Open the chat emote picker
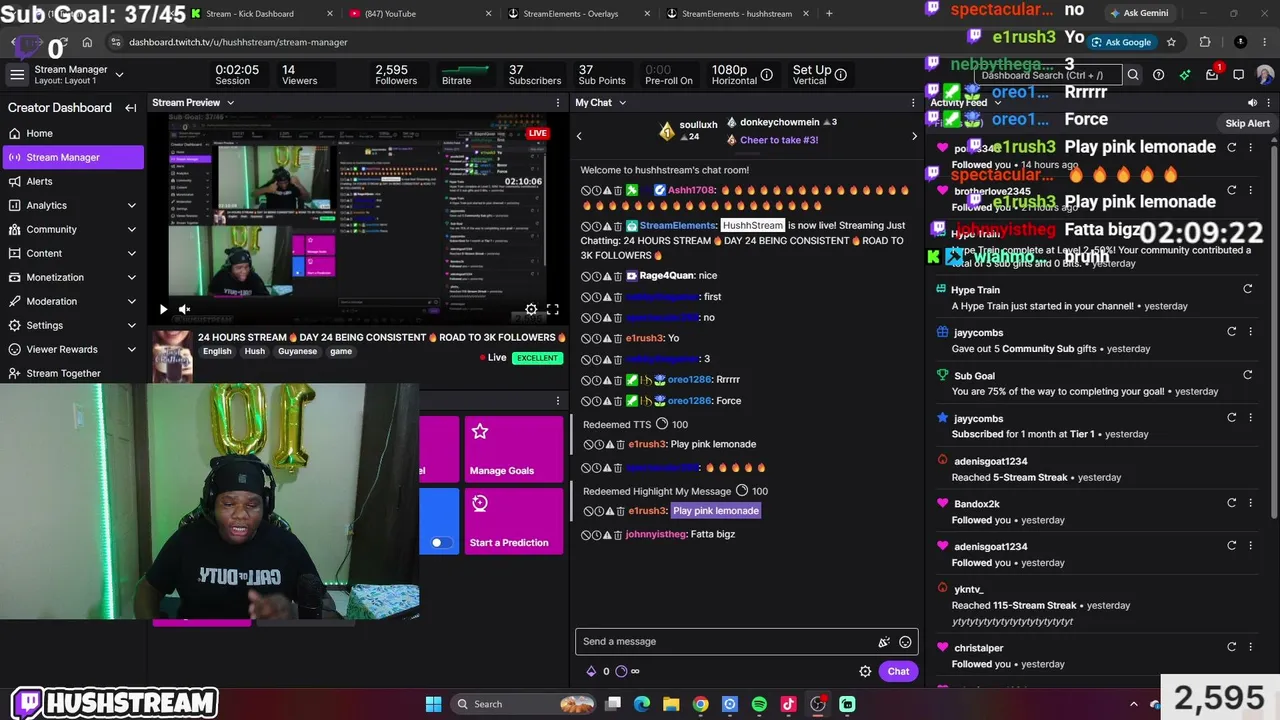The width and height of the screenshot is (1280, 720). (x=905, y=642)
